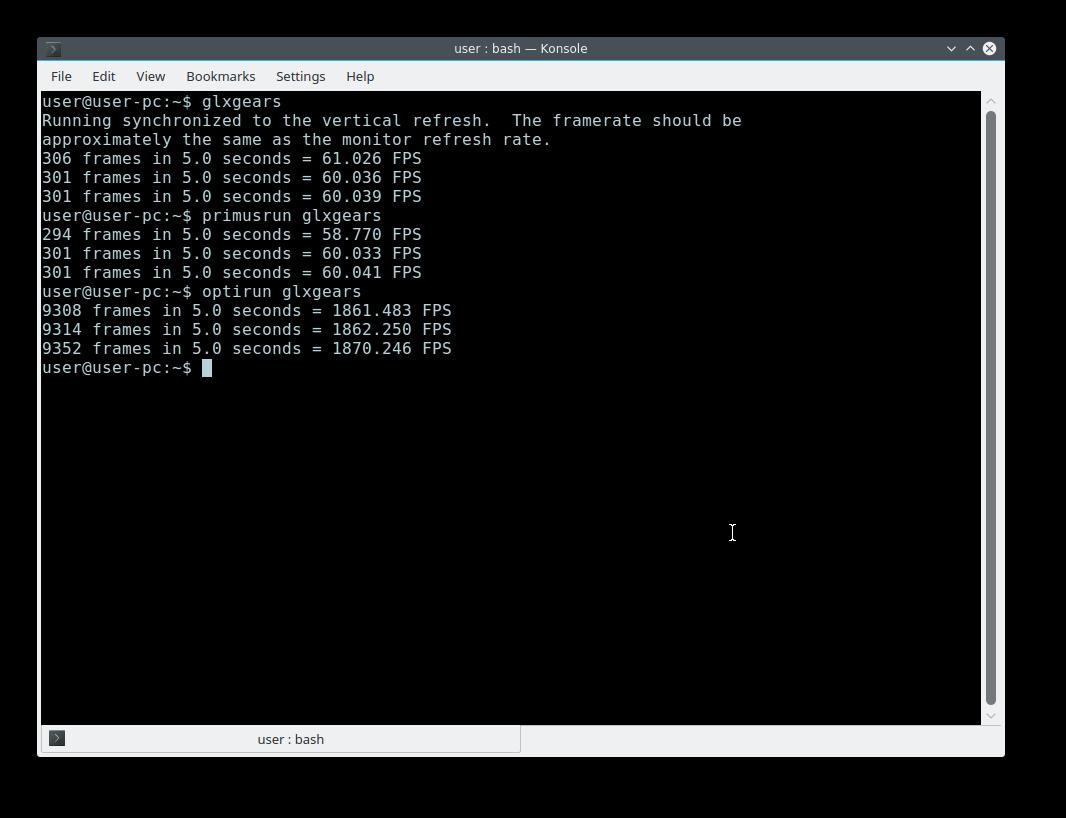Click the scrollbar up arrow

991,100
